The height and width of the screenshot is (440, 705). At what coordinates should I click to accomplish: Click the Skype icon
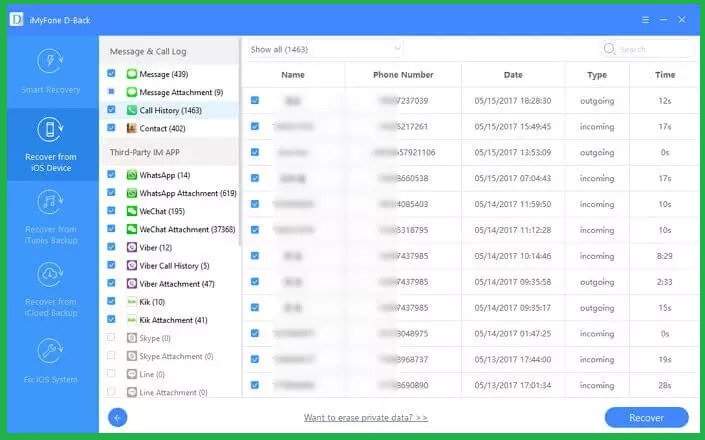coord(132,338)
